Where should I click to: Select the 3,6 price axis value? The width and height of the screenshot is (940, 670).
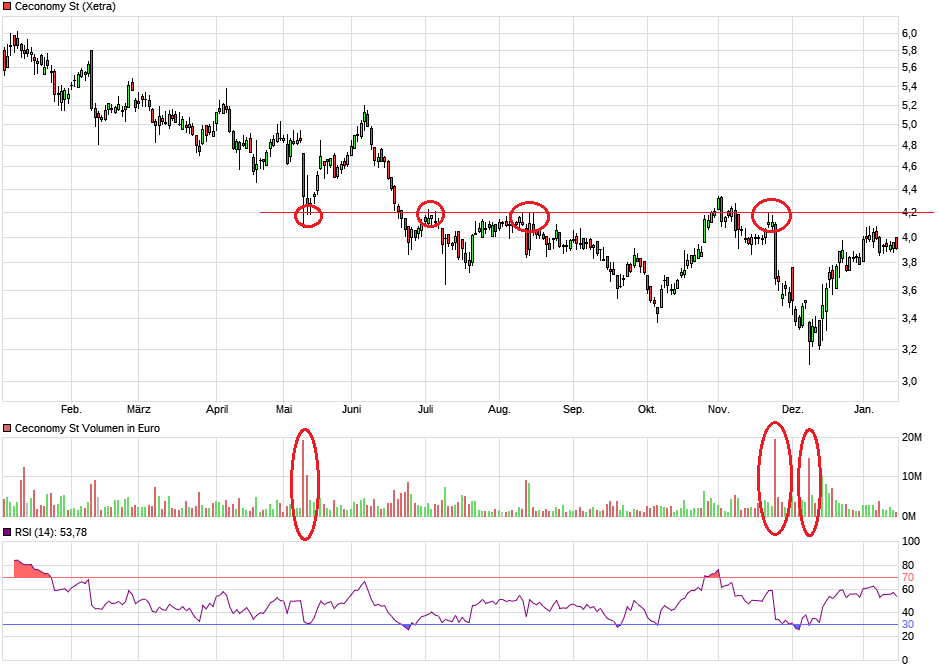[x=909, y=291]
